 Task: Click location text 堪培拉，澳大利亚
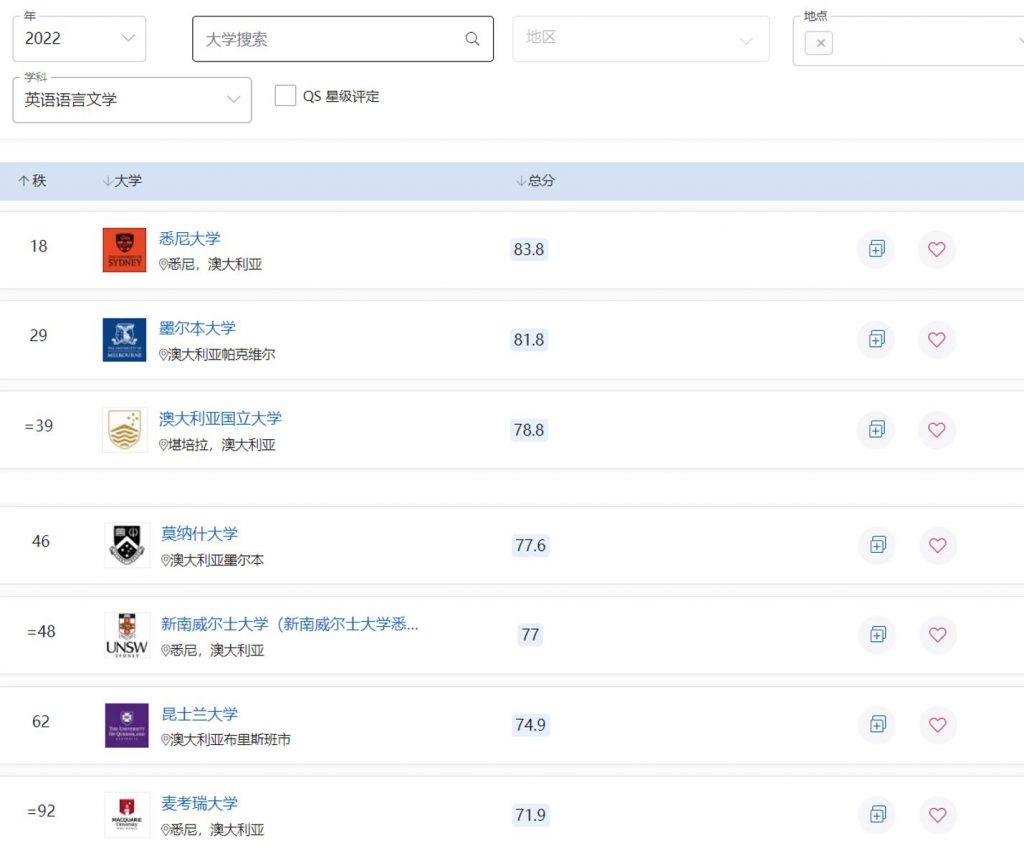coord(221,445)
